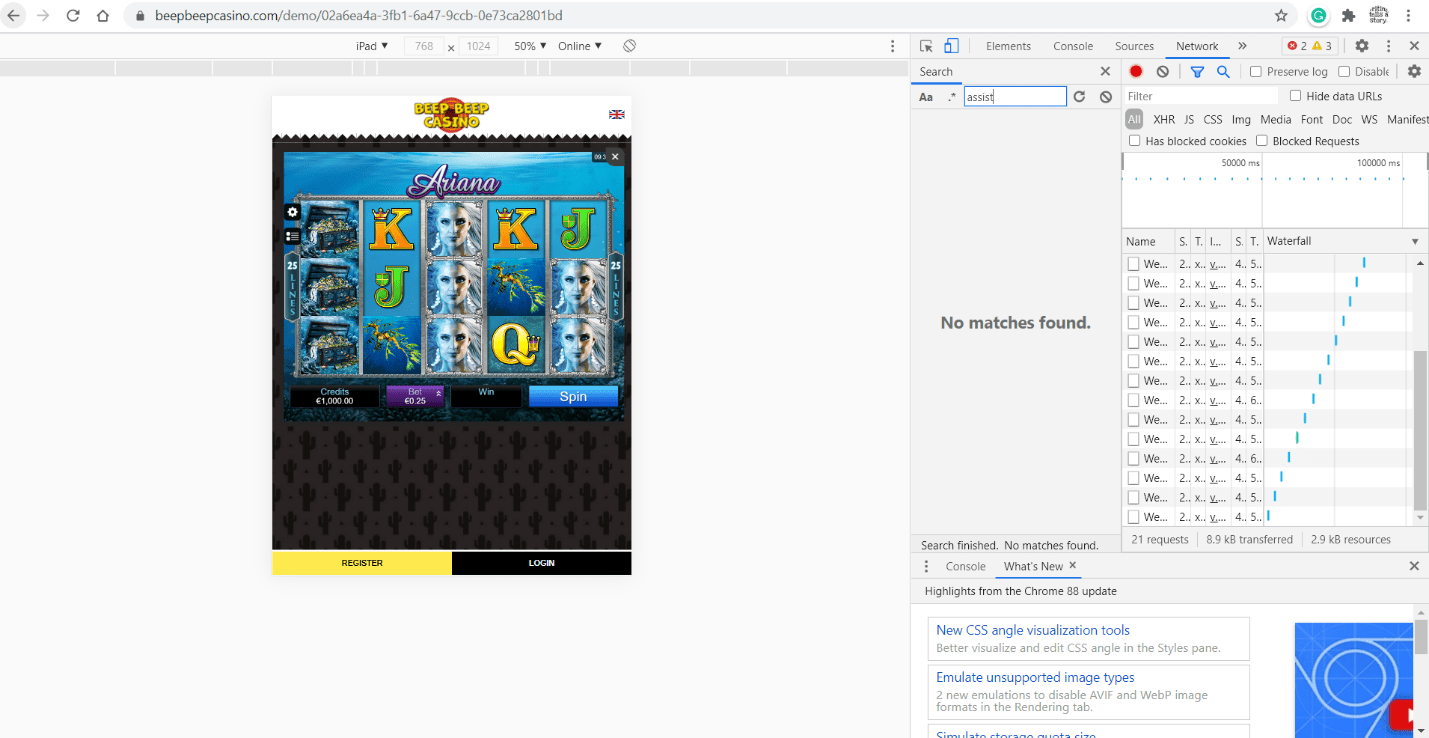Enable the Hide data URLs checkbox
Viewport: 1429px width, 738px height.
click(1296, 96)
